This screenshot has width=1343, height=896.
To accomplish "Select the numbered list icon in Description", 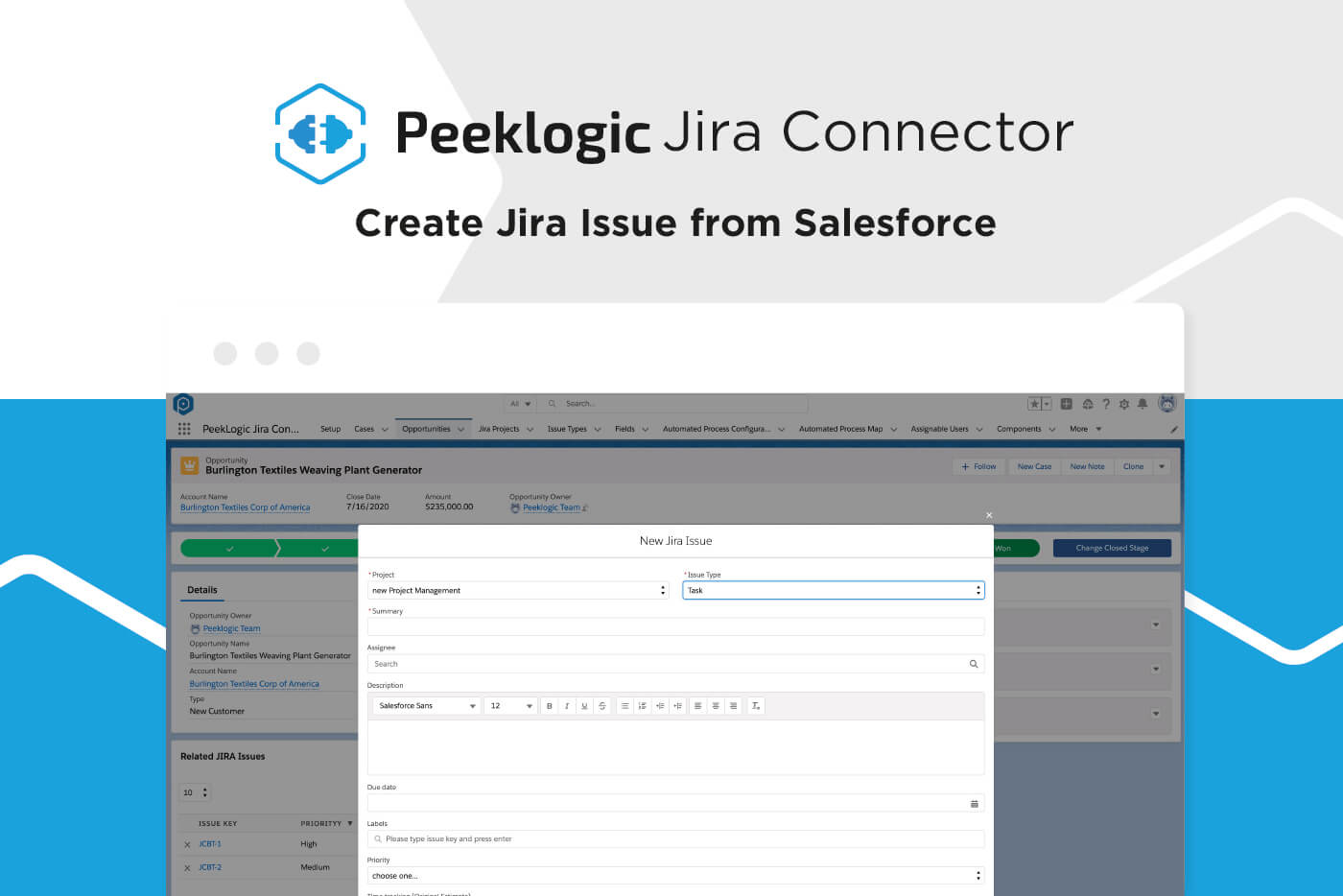I will point(642,705).
